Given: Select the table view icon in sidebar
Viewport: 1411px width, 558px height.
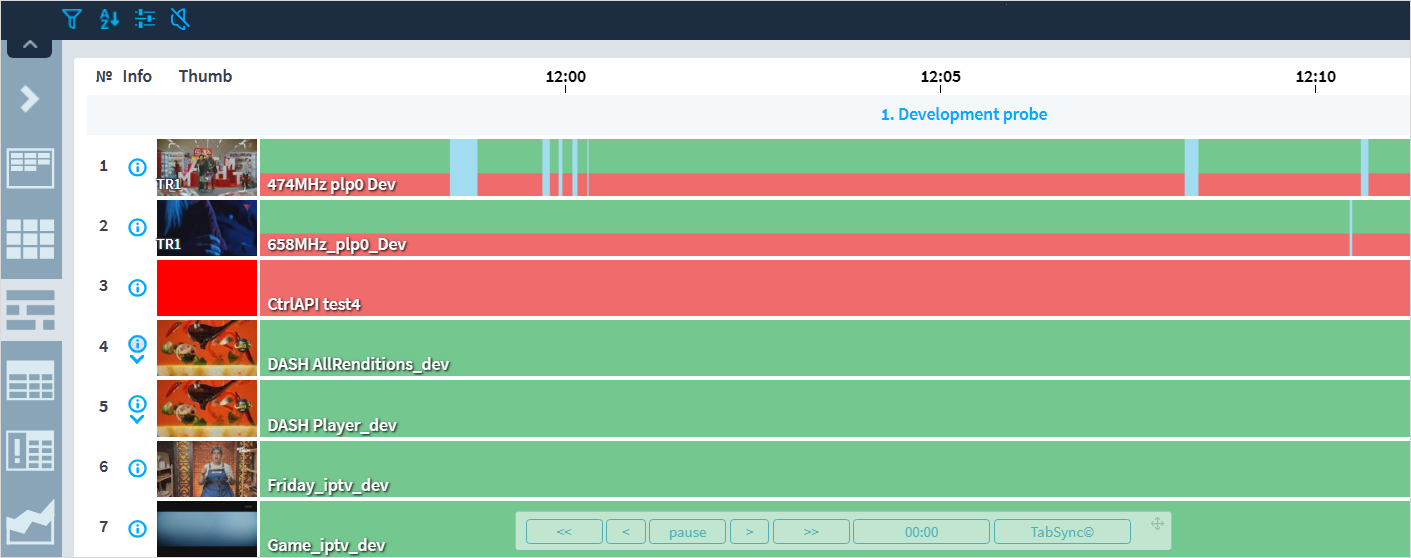Looking at the screenshot, I should click(x=30, y=380).
